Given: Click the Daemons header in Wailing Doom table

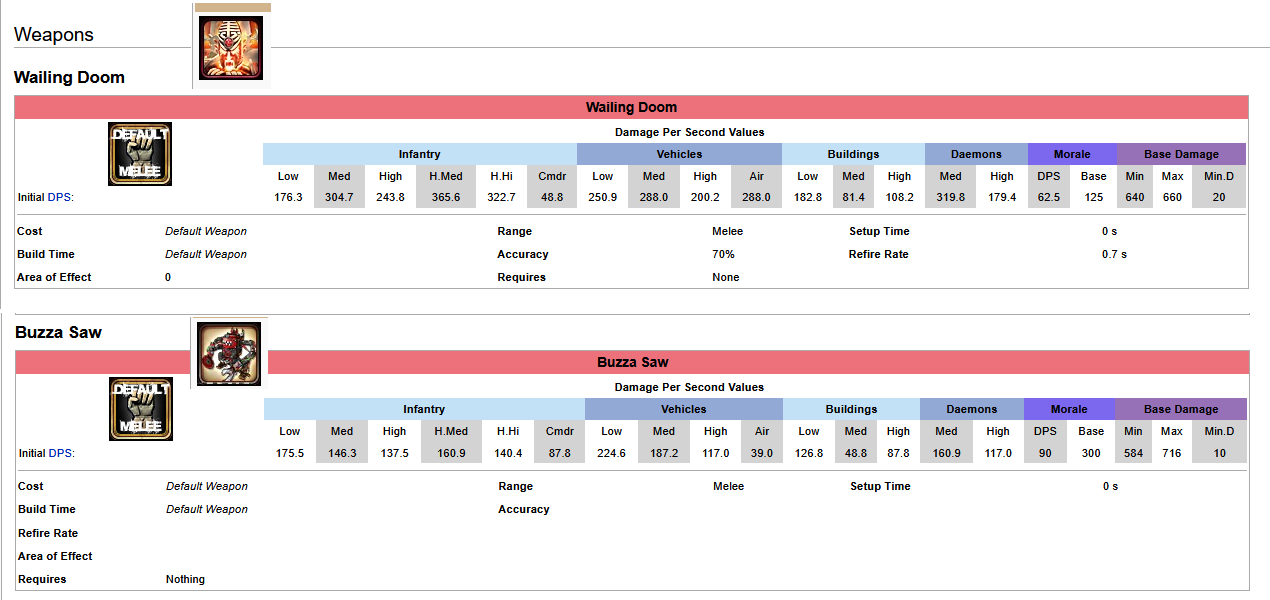Looking at the screenshot, I should [976, 154].
